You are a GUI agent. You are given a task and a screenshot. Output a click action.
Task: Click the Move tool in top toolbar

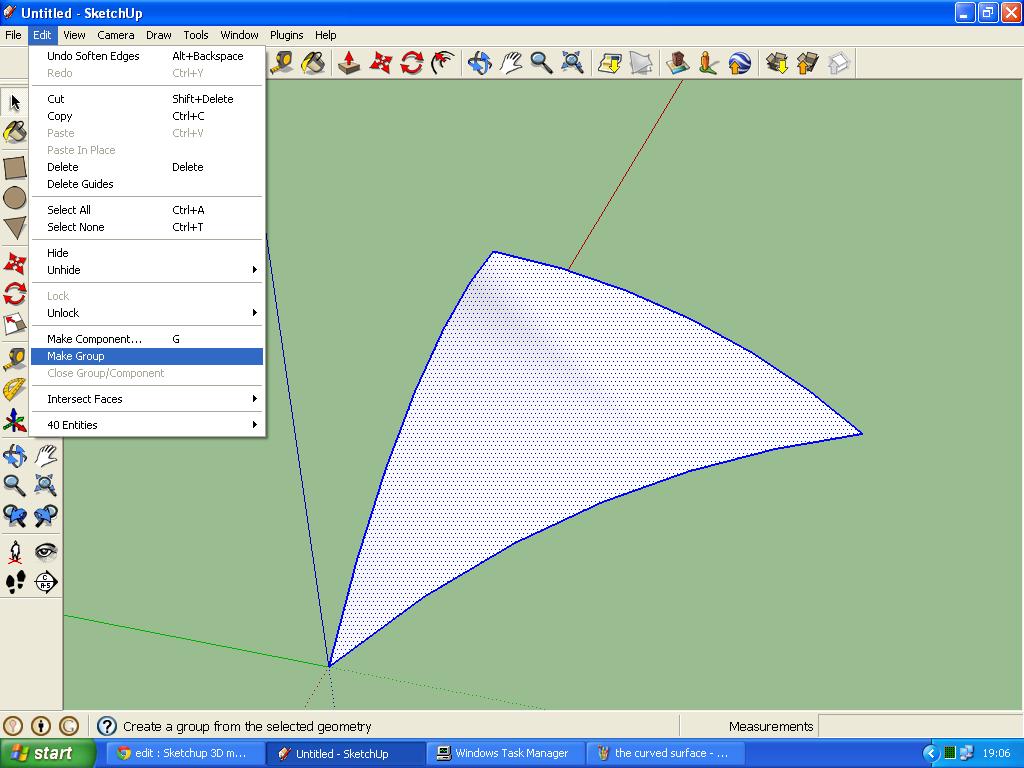point(380,63)
